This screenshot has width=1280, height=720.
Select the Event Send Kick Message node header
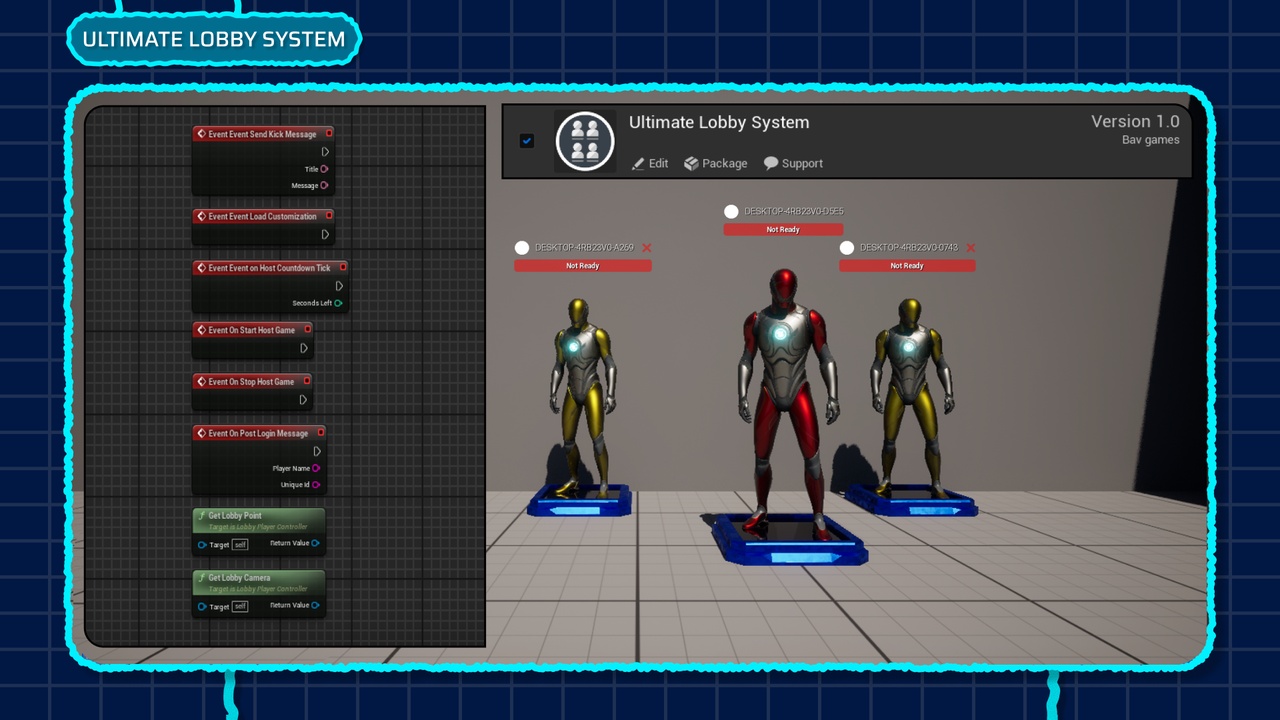click(x=264, y=134)
